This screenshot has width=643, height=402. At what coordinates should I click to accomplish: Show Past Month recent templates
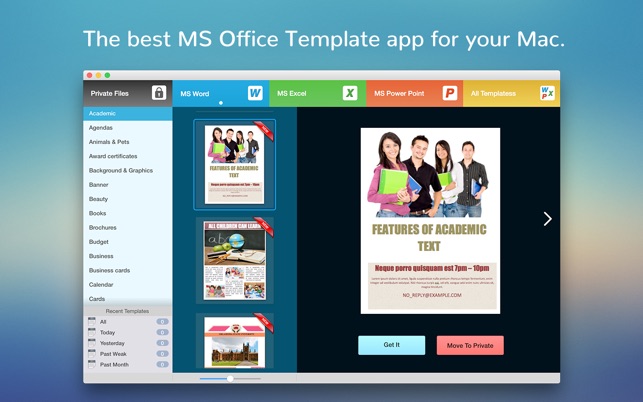pos(128,364)
